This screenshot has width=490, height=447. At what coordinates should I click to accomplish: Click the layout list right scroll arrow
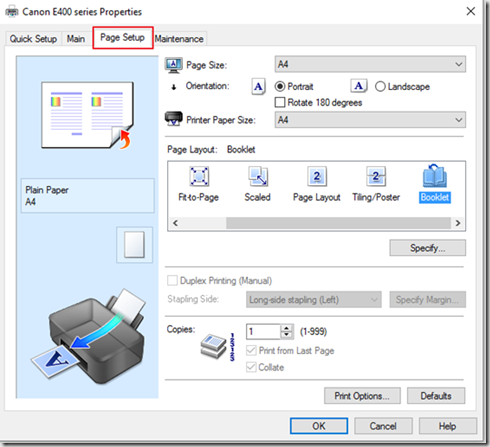click(x=458, y=223)
